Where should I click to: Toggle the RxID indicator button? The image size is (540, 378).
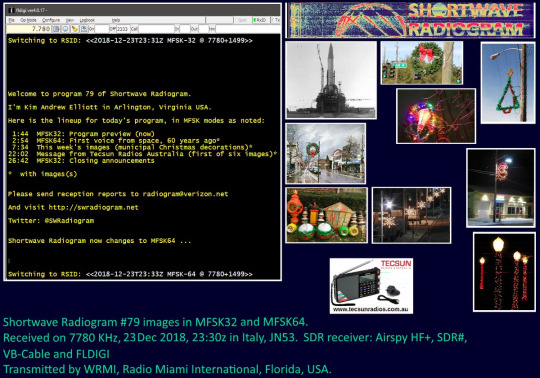(260, 20)
